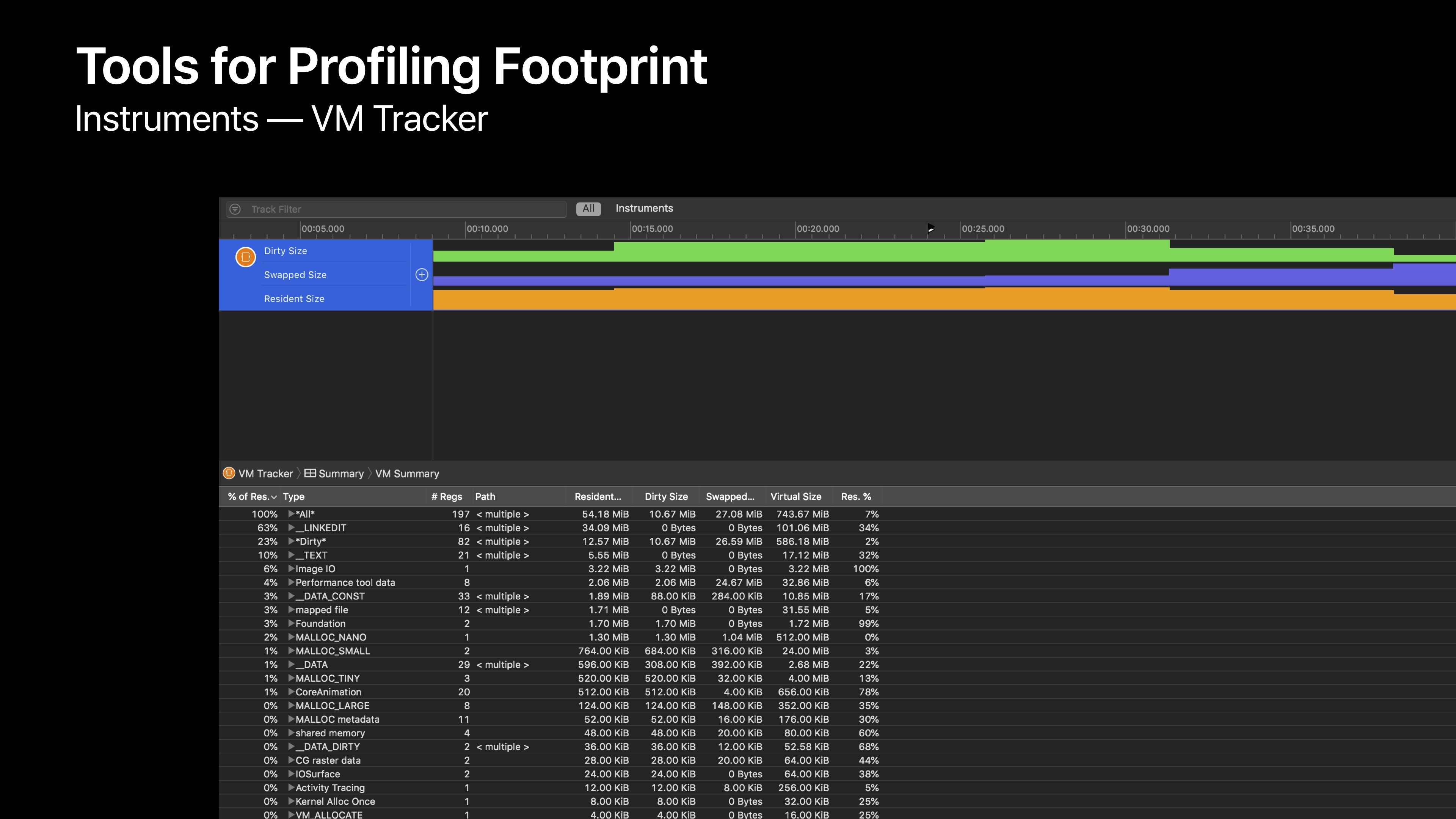Expand the *Dirty* row triangle
Image resolution: width=1456 pixels, height=819 pixels.
click(x=291, y=541)
